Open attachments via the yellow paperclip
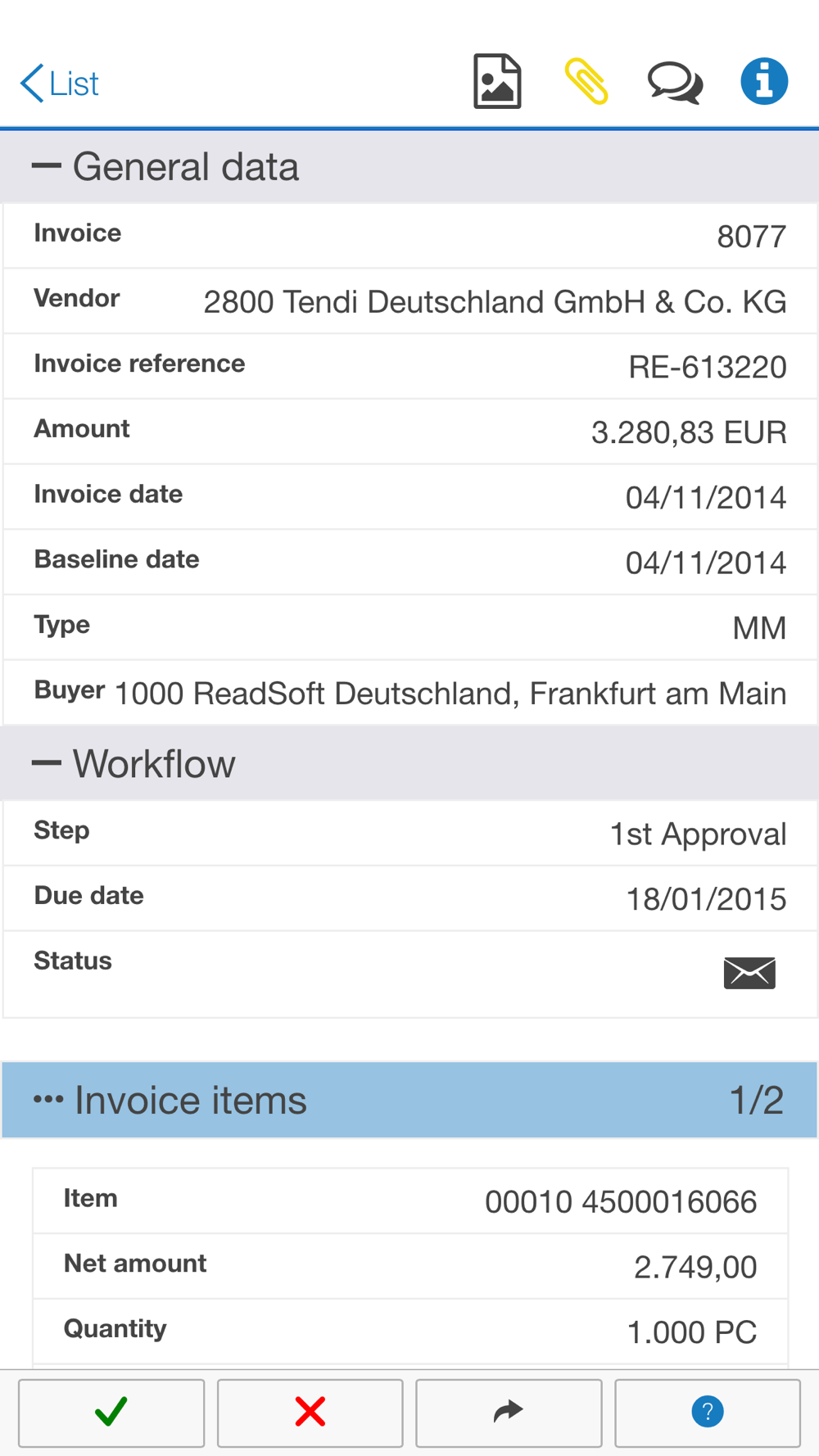Image resolution: width=819 pixels, height=1456 pixels. pos(586,82)
